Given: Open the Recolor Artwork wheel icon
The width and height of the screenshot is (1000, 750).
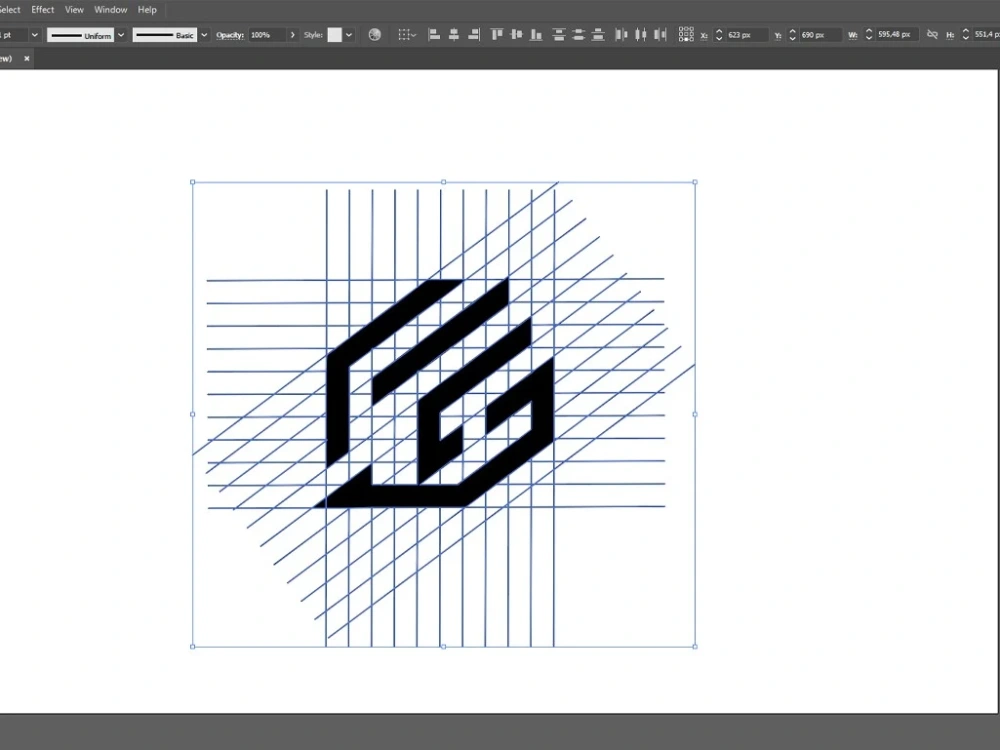Looking at the screenshot, I should pyautogui.click(x=375, y=35).
